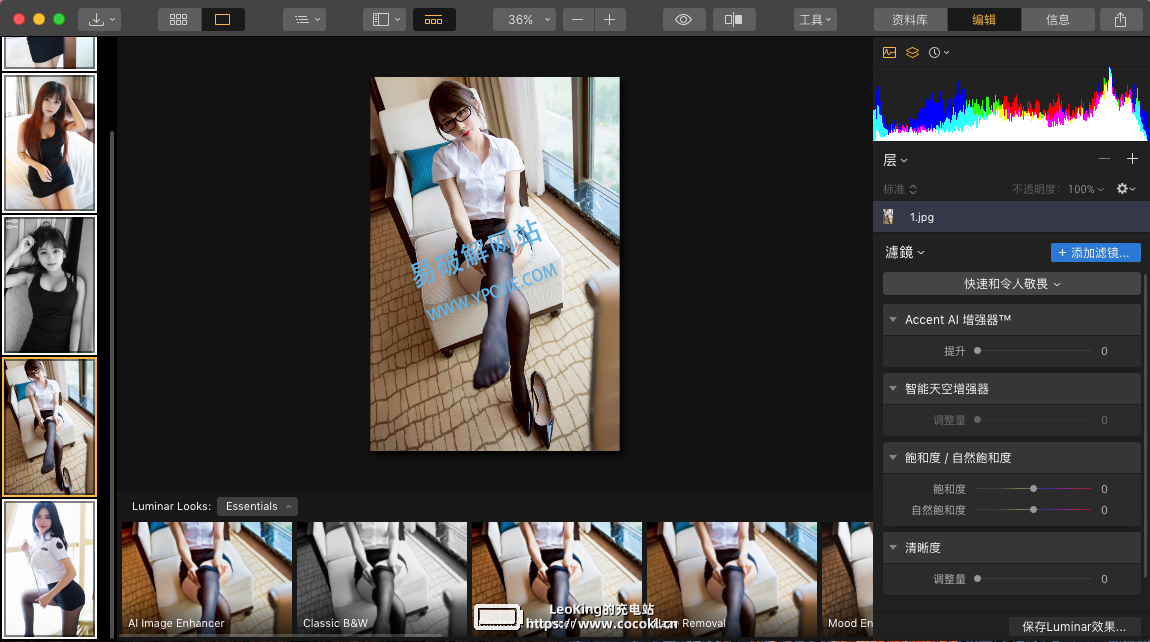Toggle before/after compare view

point(733,20)
